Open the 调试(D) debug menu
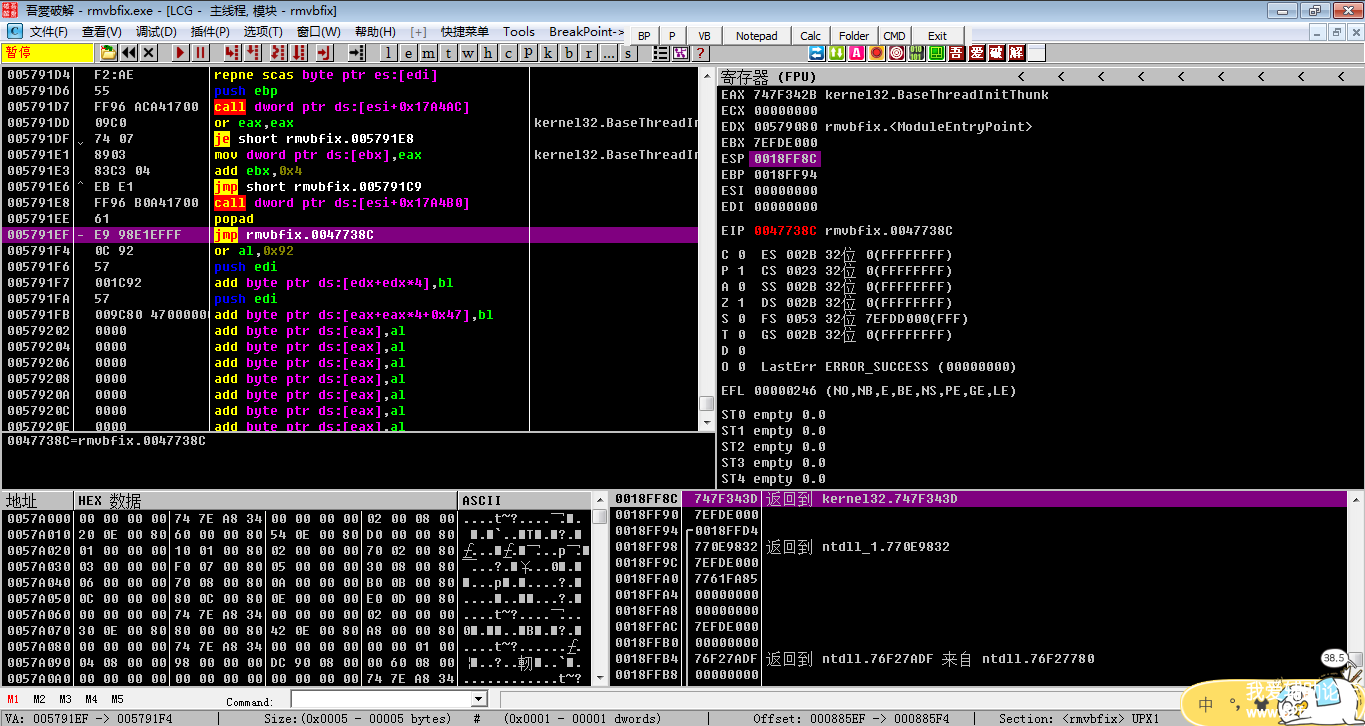Viewport: 1365px width, 726px height. [x=156, y=32]
